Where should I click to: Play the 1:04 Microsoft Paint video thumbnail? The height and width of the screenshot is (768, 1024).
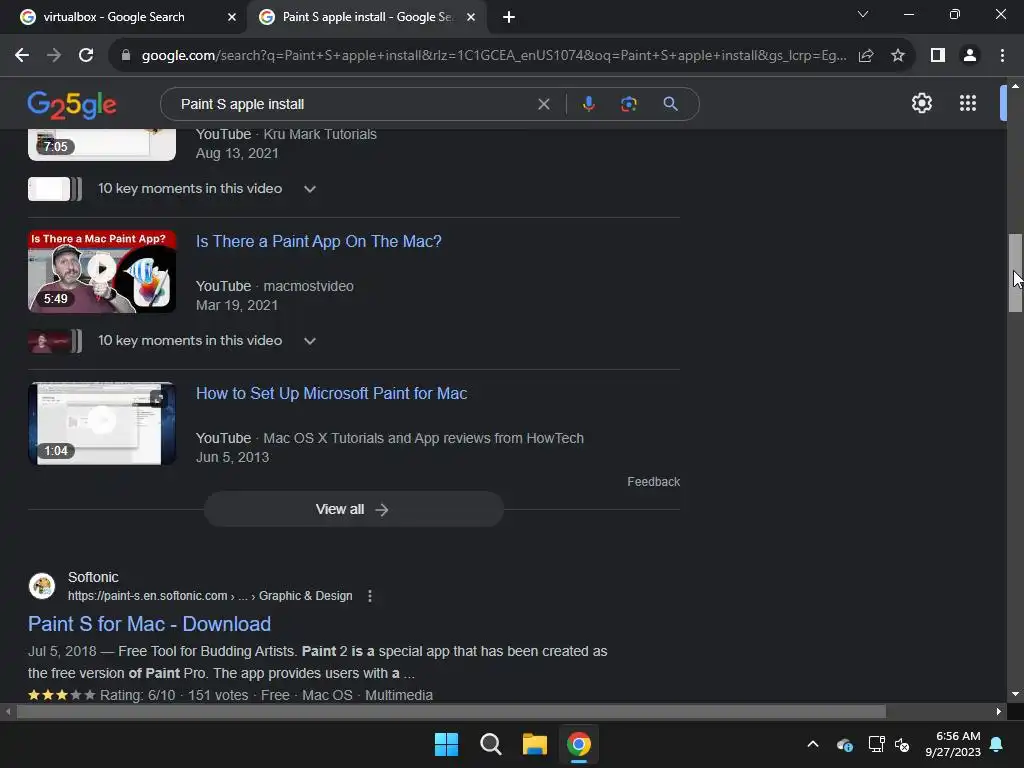click(x=102, y=423)
